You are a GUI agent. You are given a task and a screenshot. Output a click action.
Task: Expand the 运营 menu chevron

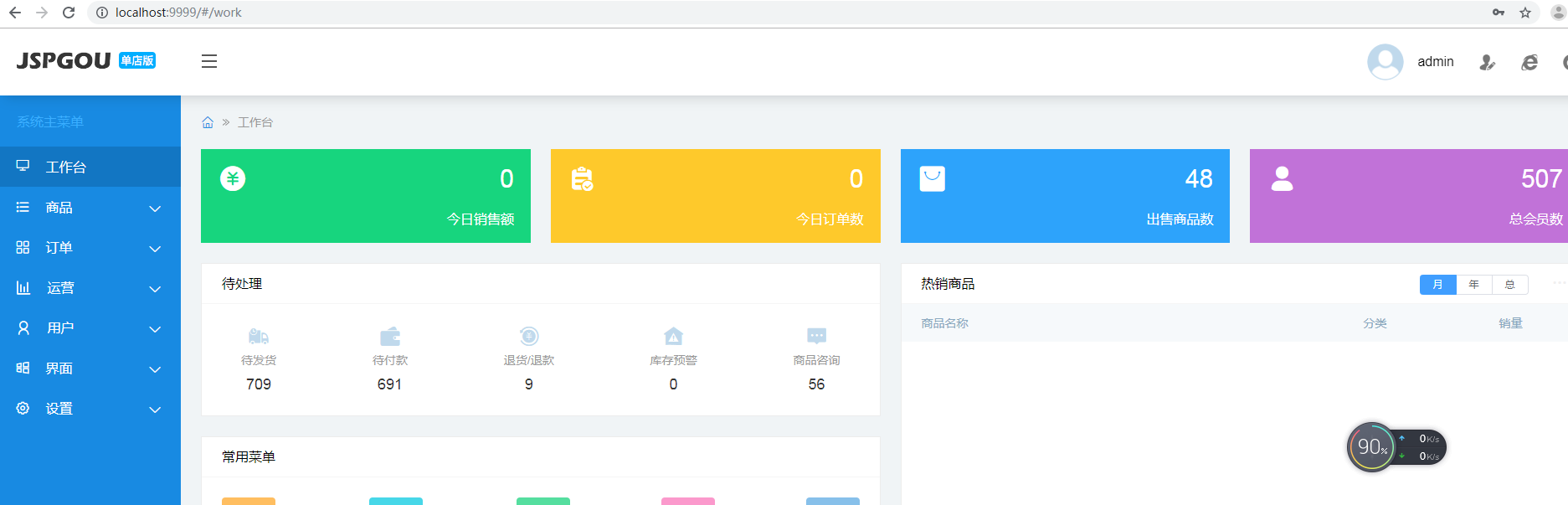tap(155, 289)
